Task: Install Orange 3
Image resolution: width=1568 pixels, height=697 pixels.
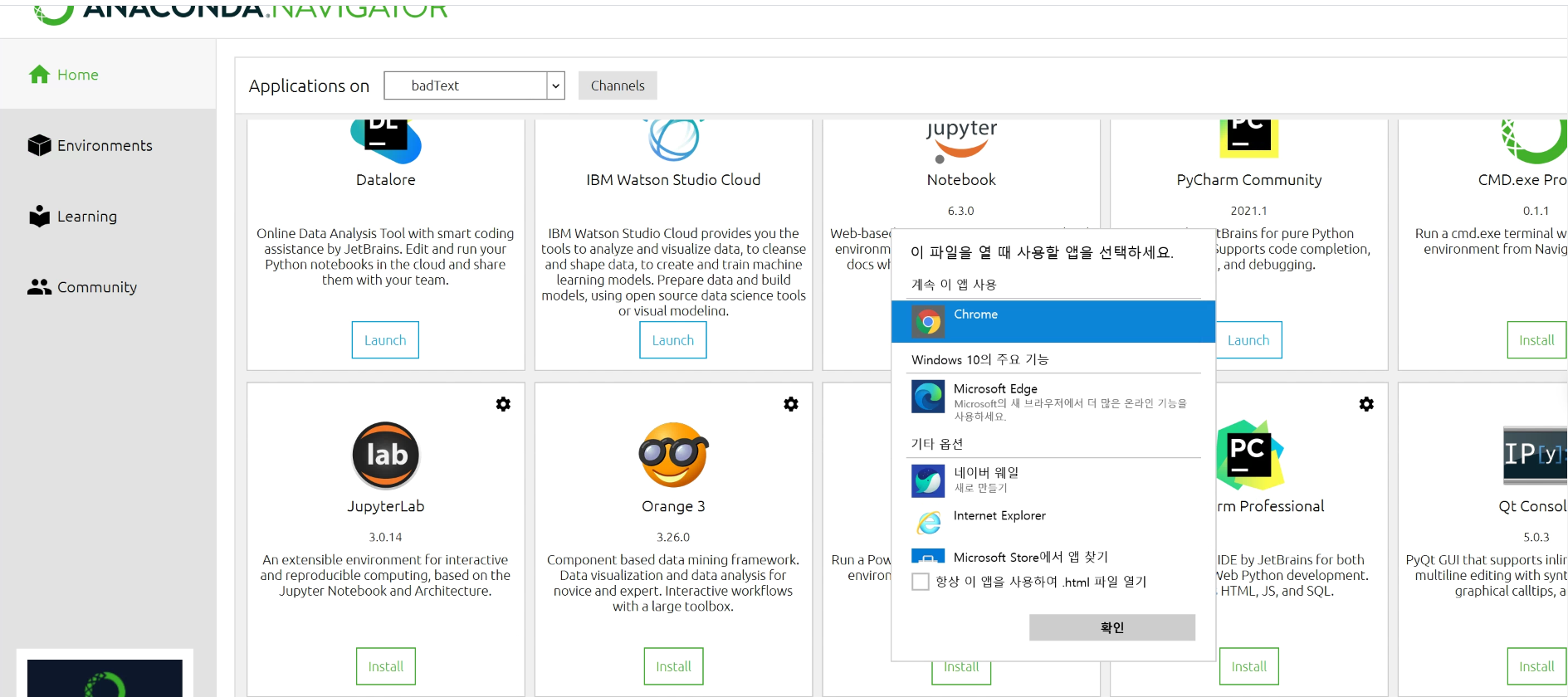Action: pos(673,666)
